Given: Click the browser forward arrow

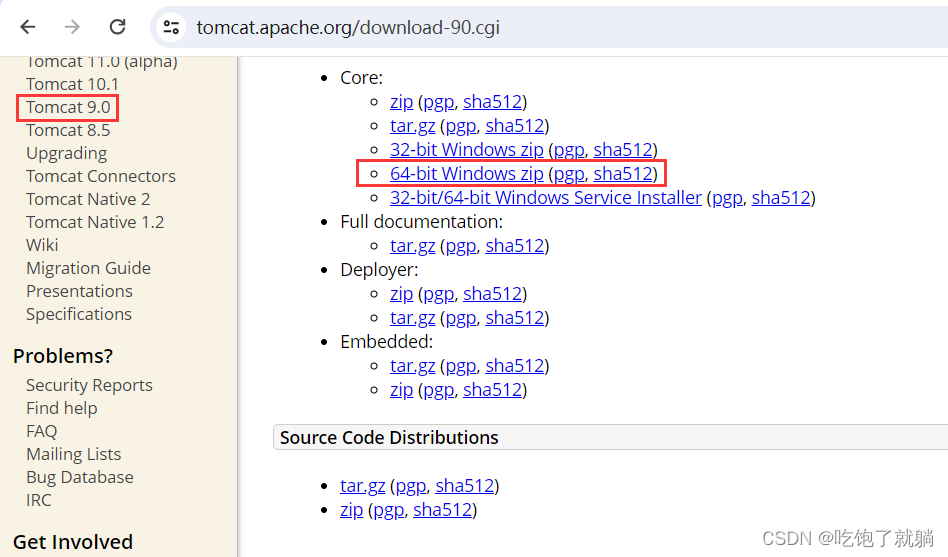Looking at the screenshot, I should 72,27.
